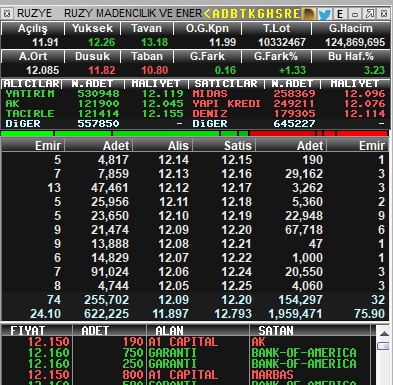Minimize the RUZYE depth window

point(355,14)
